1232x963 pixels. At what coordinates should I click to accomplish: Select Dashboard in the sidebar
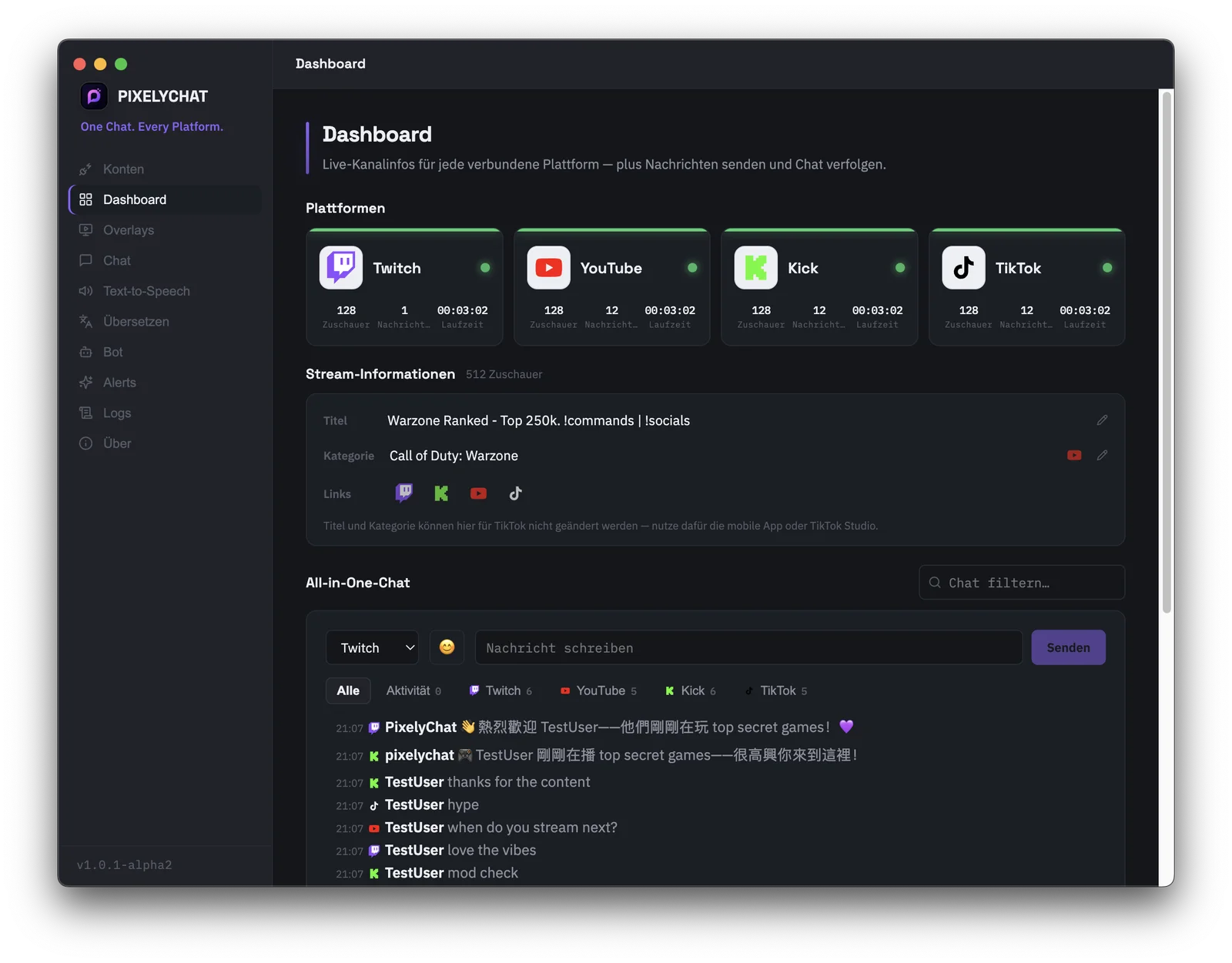tap(166, 199)
